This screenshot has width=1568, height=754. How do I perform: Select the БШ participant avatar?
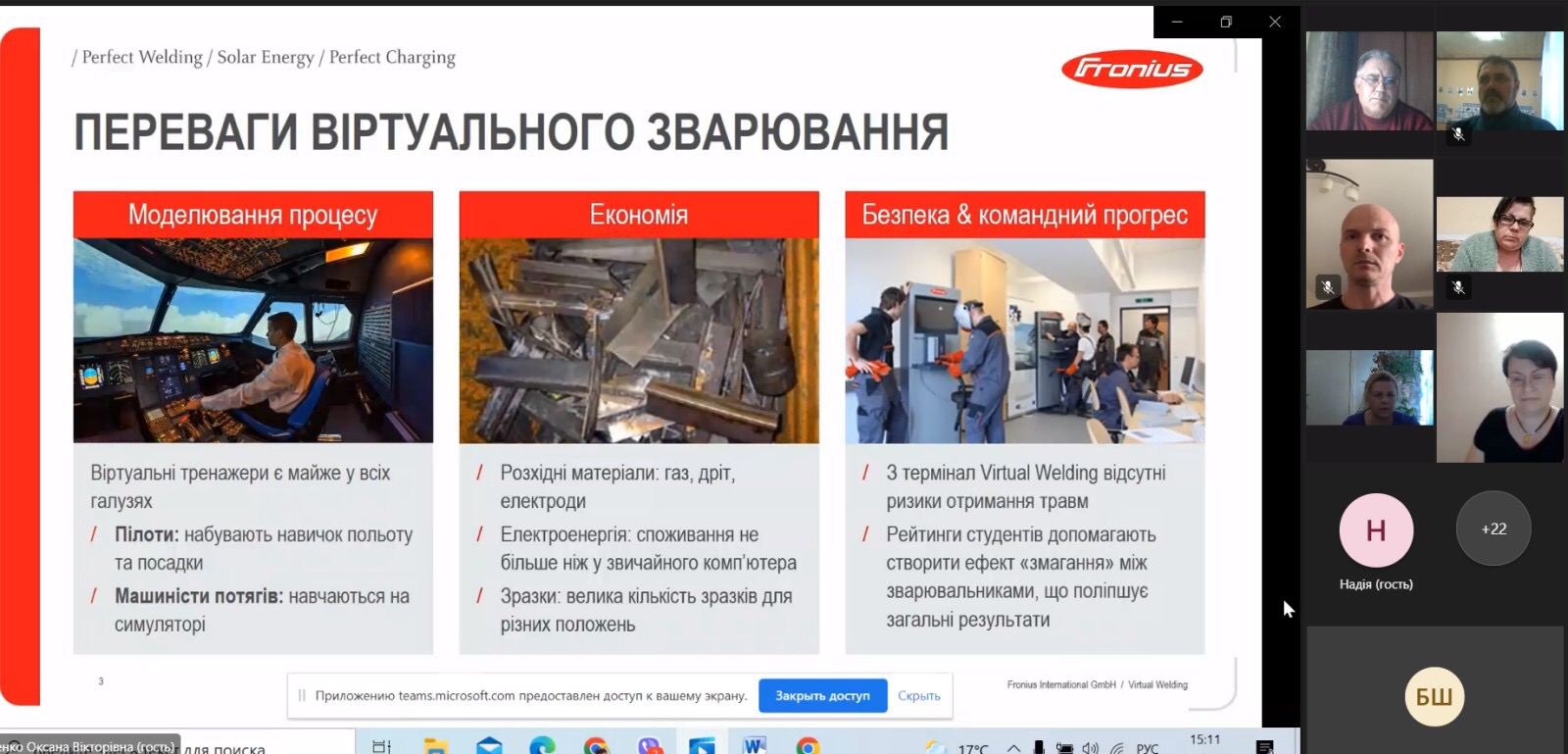click(1434, 697)
